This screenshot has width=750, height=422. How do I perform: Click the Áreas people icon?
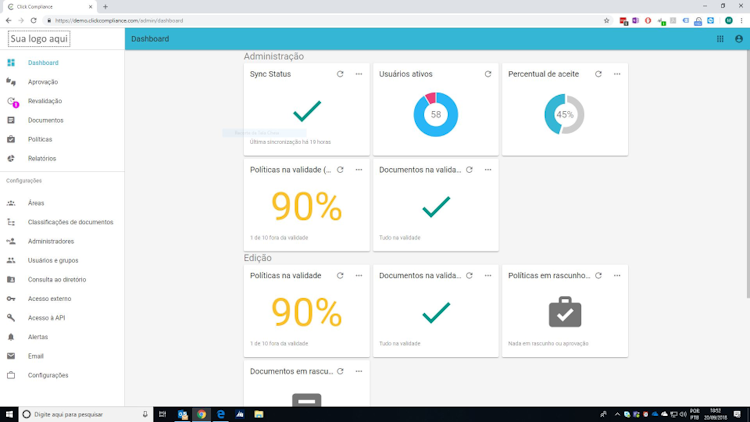point(11,203)
